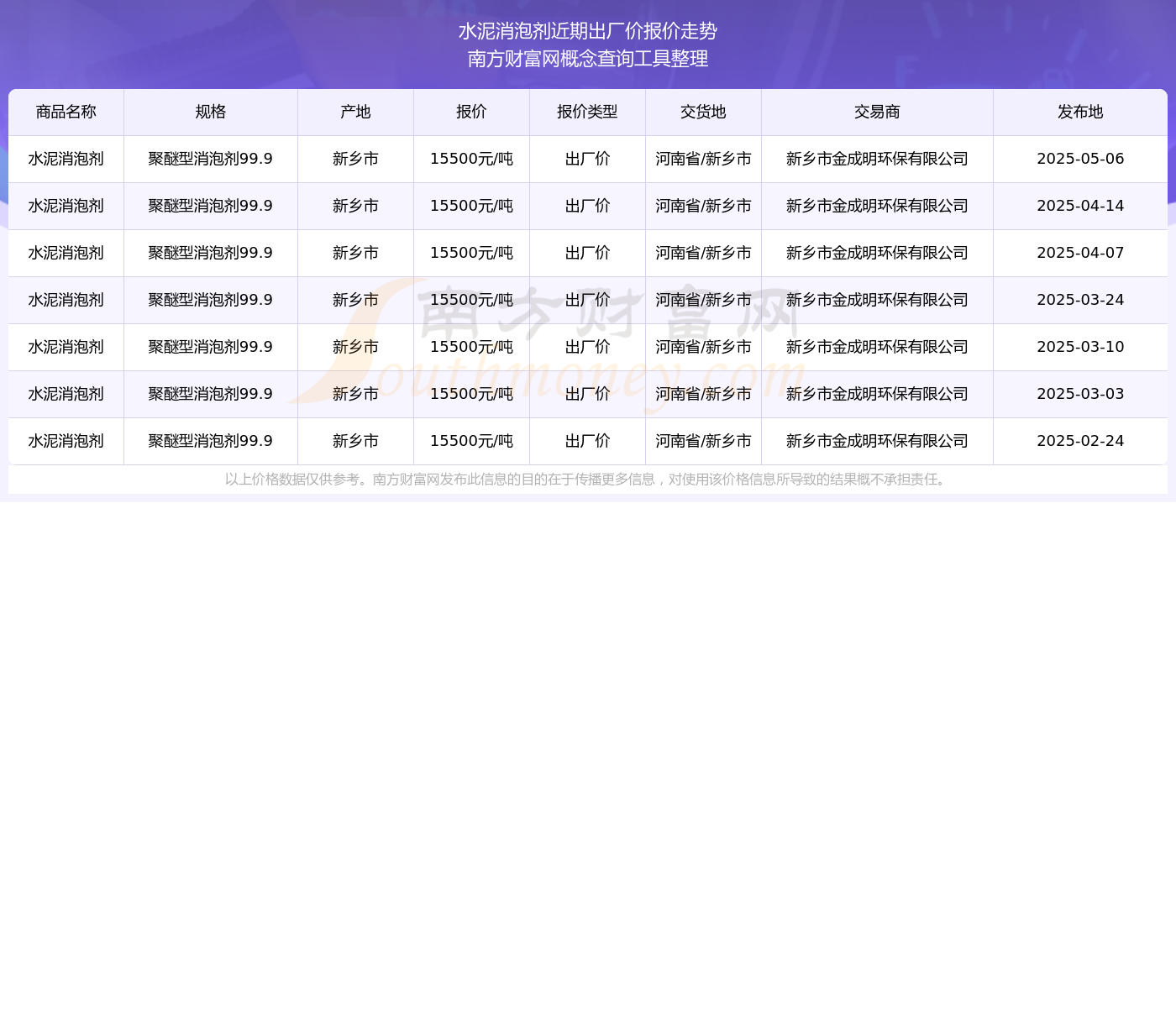Image resolution: width=1176 pixels, height=1012 pixels.
Task: Click 新乡市 origin in the 2025-05-06 row
Action: tap(355, 159)
